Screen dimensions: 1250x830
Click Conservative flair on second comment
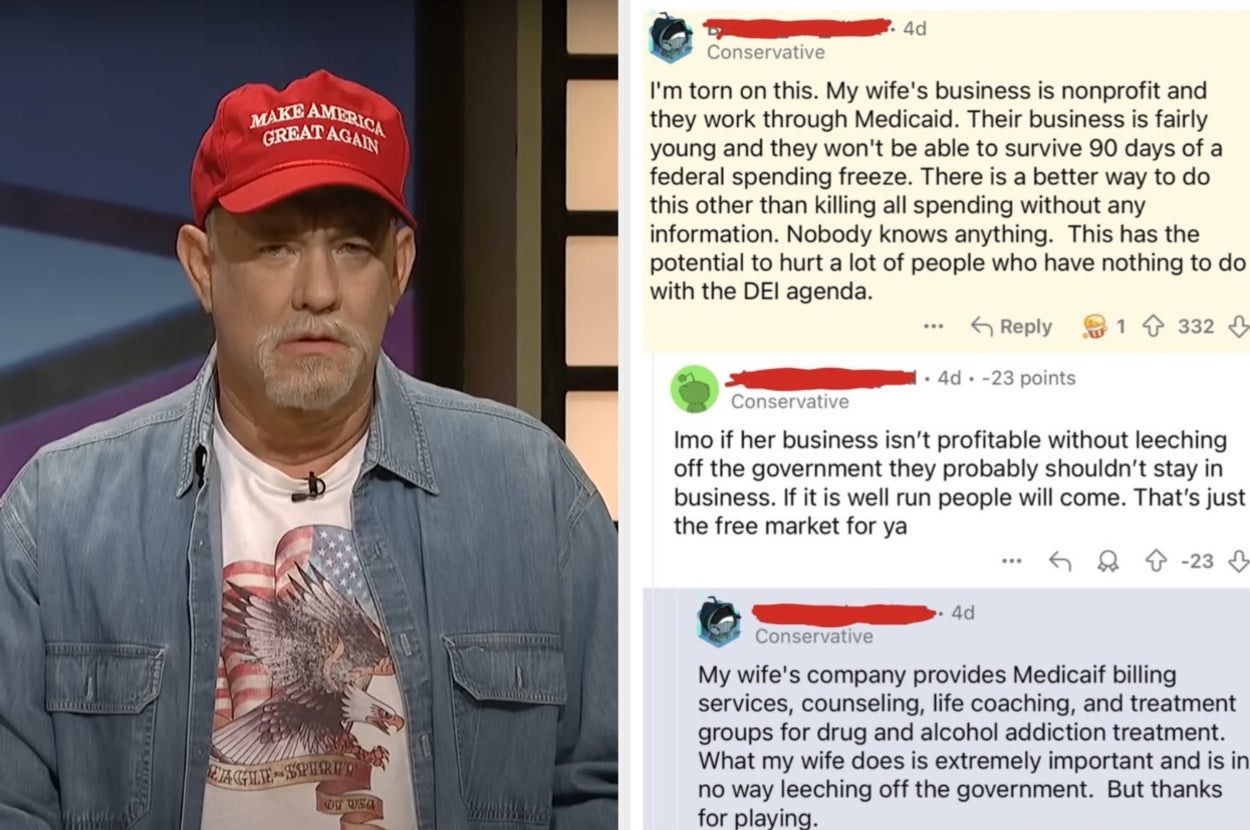790,401
